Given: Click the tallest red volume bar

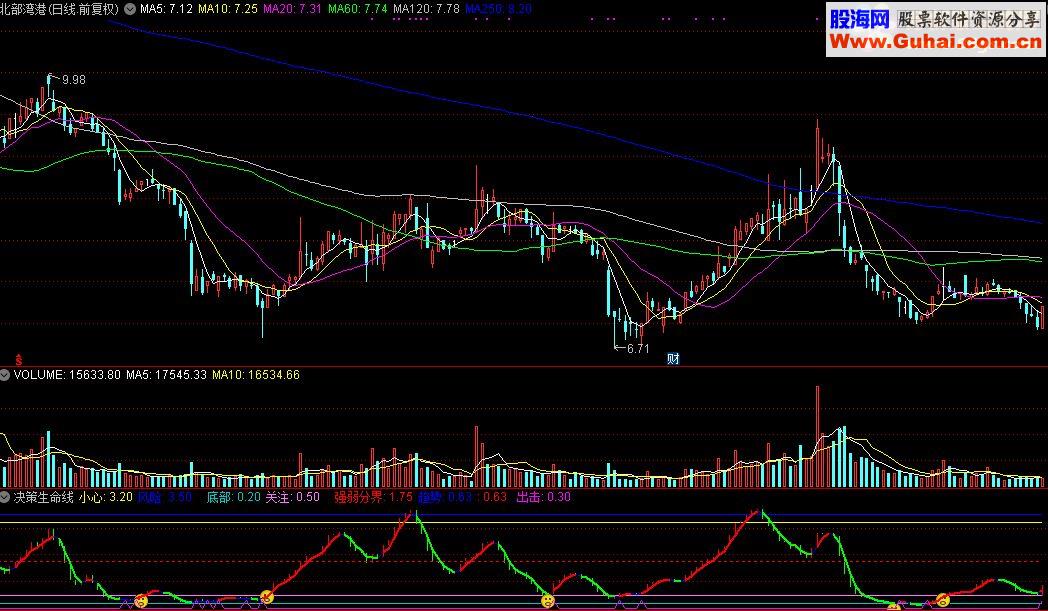Looking at the screenshot, I should pos(817,437).
